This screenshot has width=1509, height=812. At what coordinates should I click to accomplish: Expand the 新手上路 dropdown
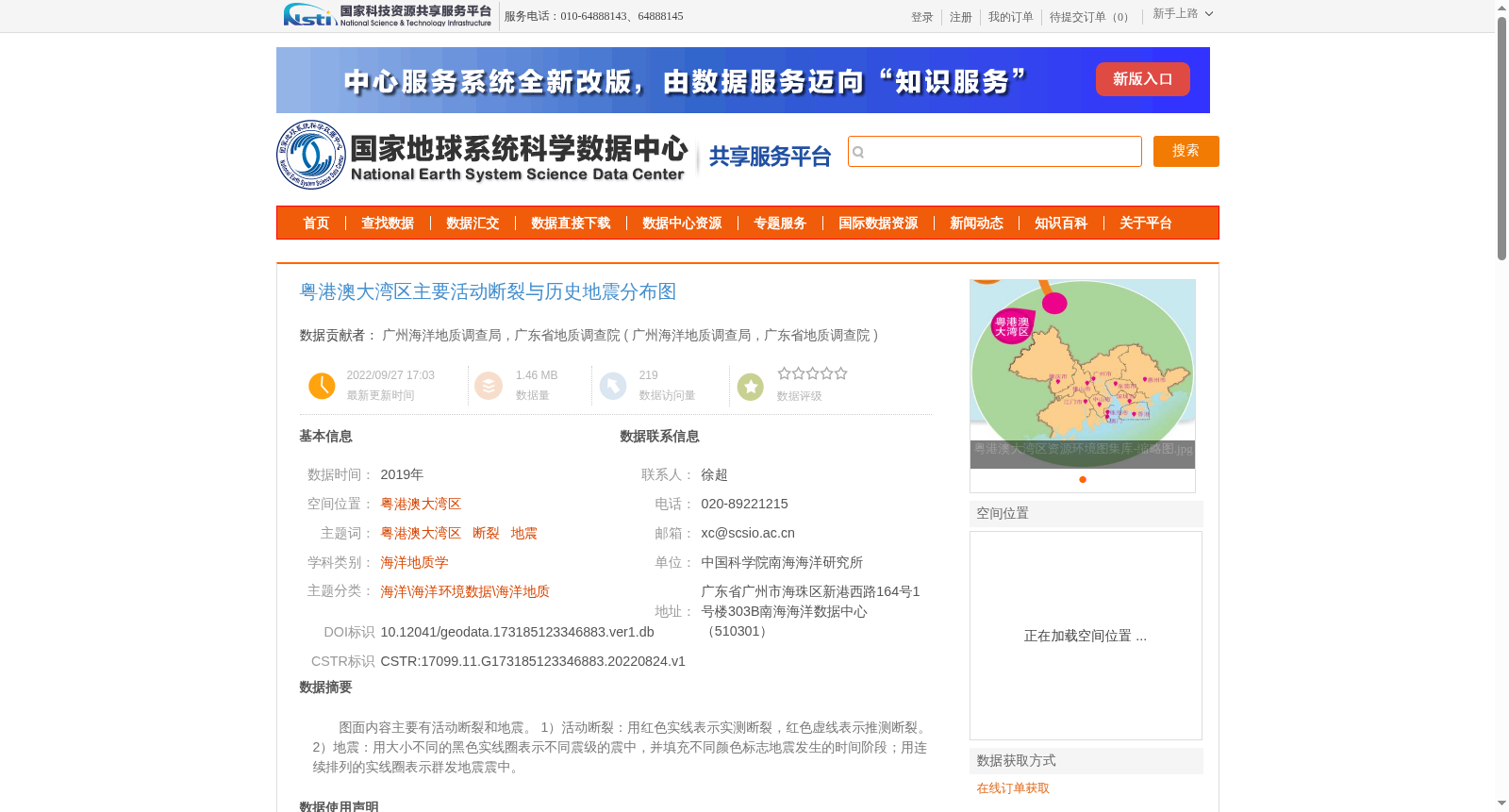pos(1183,14)
